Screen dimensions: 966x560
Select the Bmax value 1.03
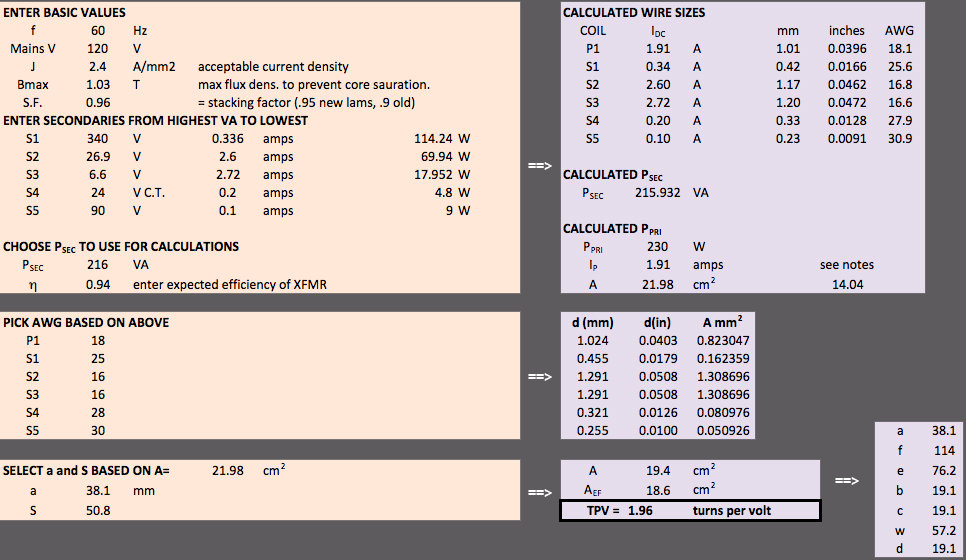[x=98, y=85]
